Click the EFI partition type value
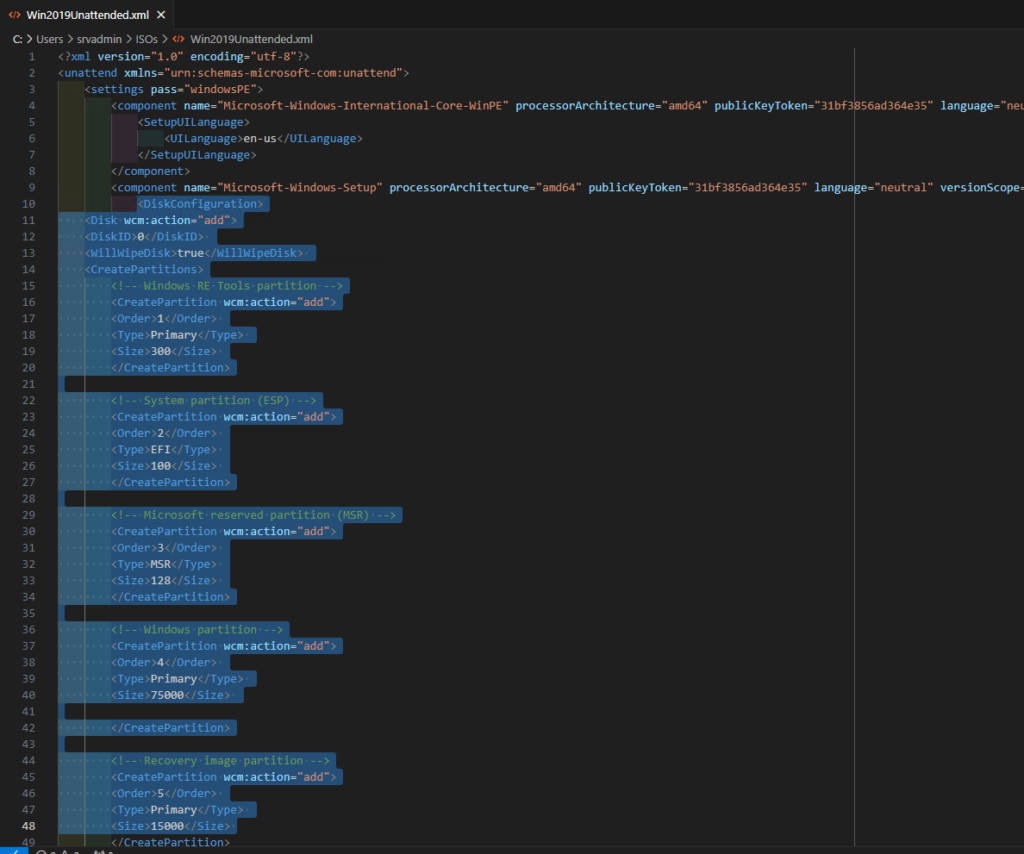 [x=160, y=450]
